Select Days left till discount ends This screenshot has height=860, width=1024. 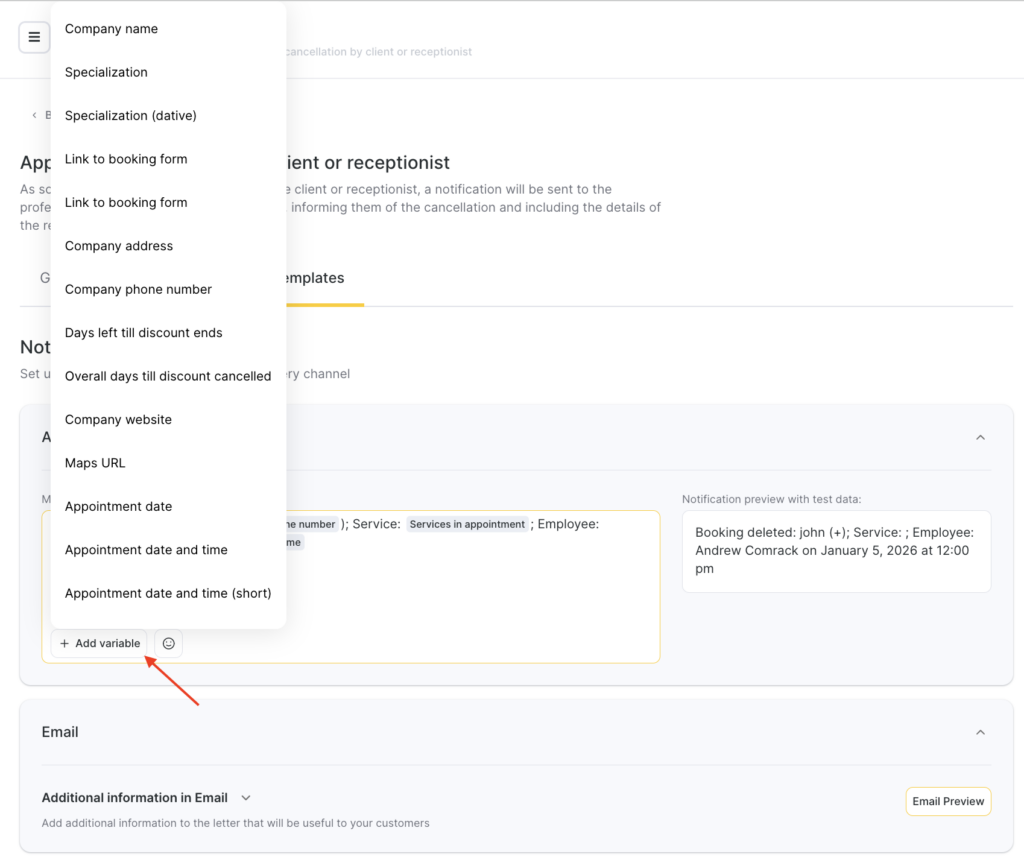tap(144, 333)
